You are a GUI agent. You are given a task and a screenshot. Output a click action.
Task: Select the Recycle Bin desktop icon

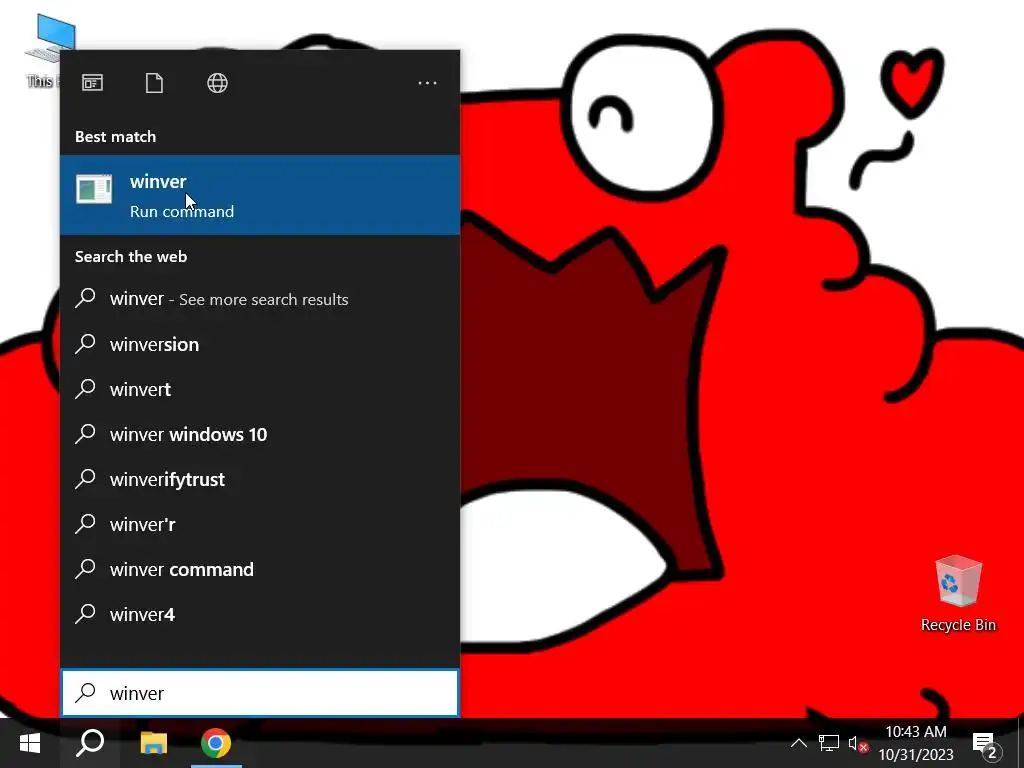tap(958, 594)
